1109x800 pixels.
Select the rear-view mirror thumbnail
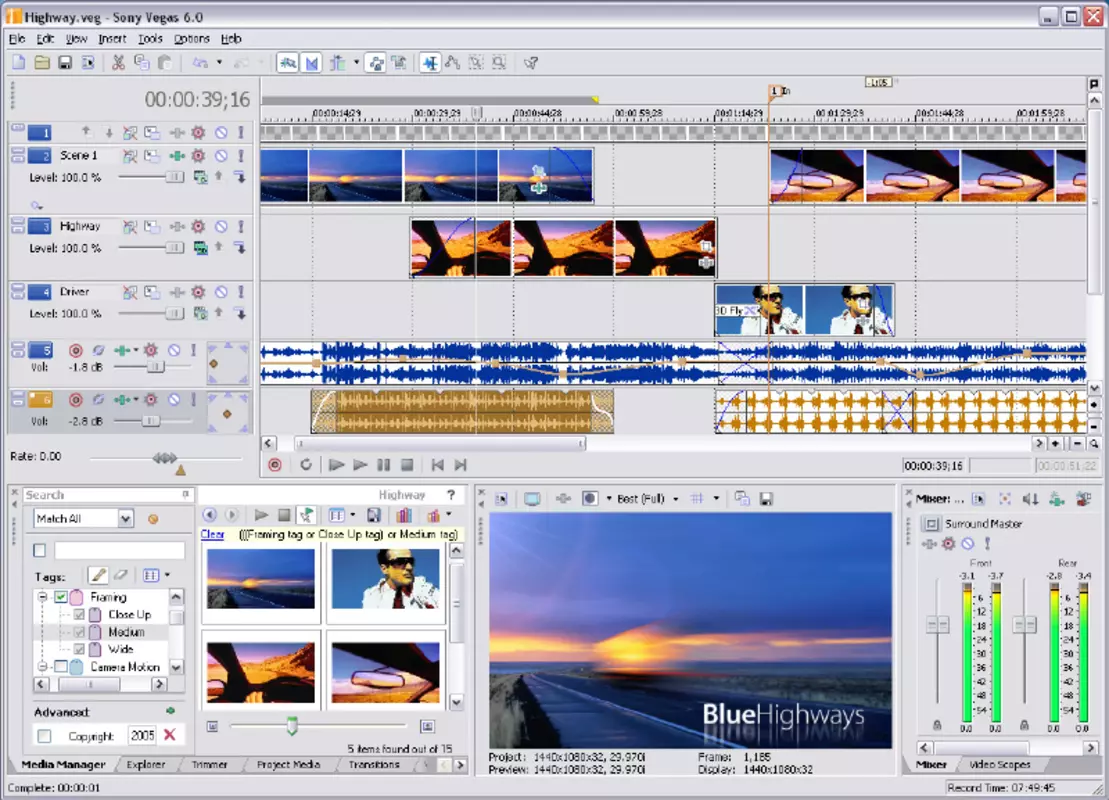(385, 673)
